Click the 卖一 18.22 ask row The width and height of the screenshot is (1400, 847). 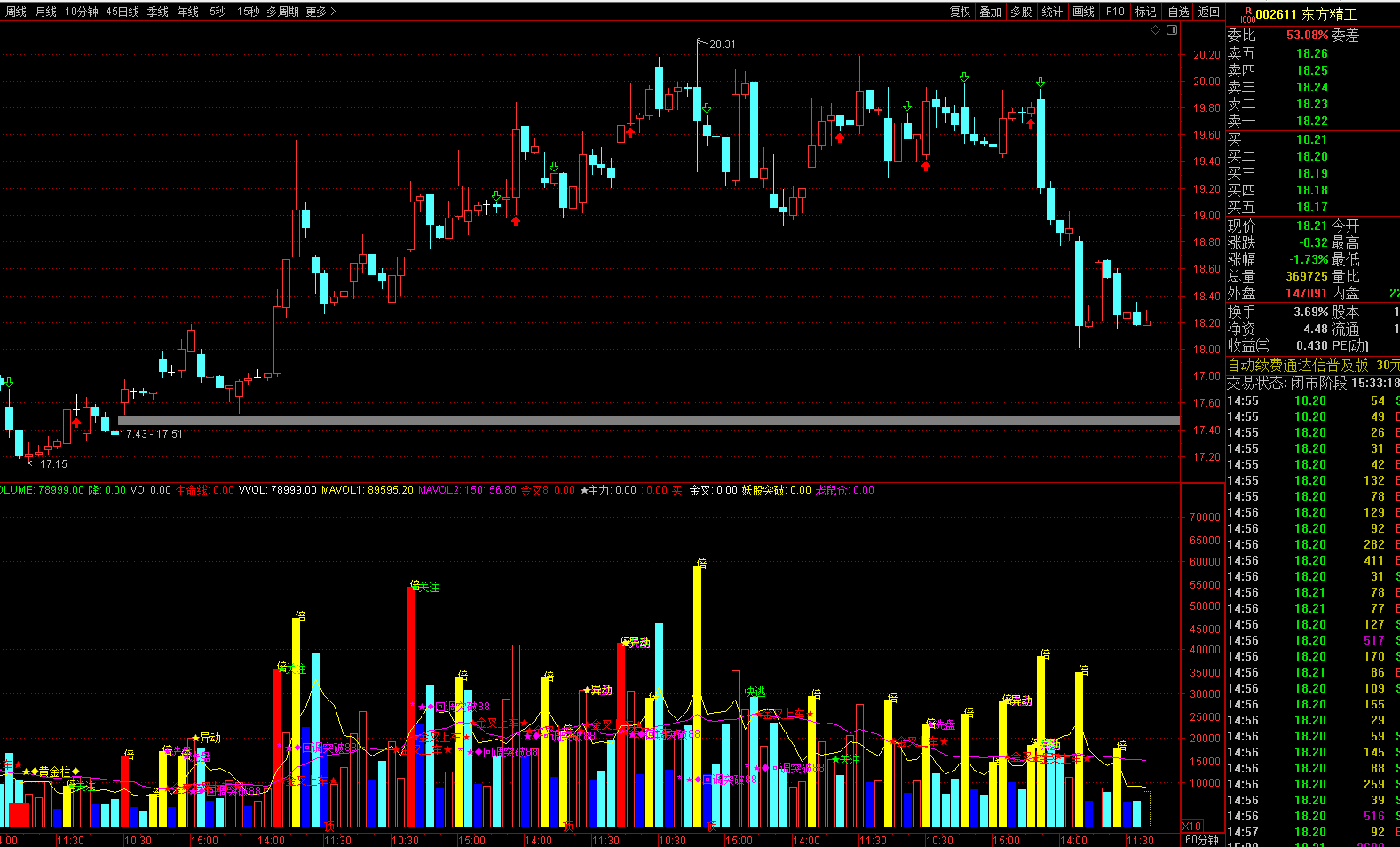tap(1313, 121)
